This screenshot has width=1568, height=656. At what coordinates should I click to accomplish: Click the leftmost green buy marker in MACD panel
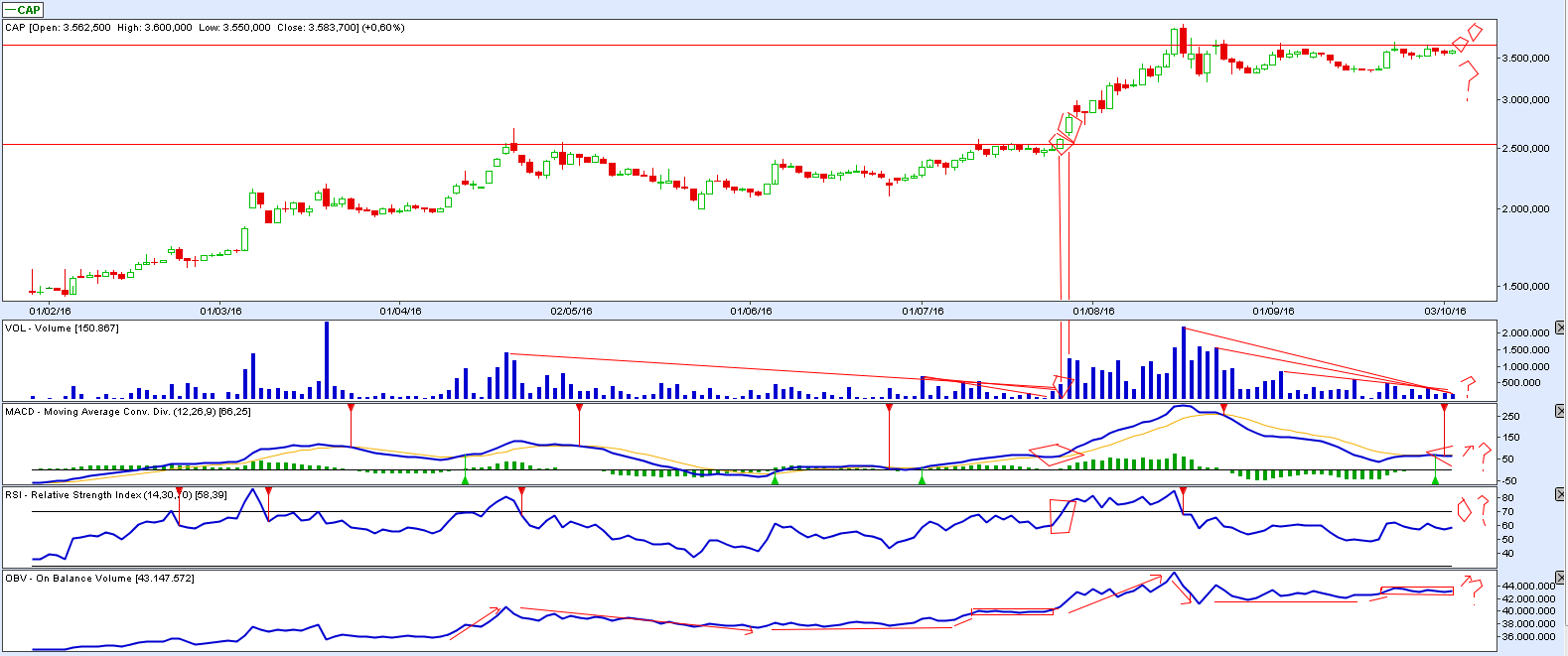(465, 480)
